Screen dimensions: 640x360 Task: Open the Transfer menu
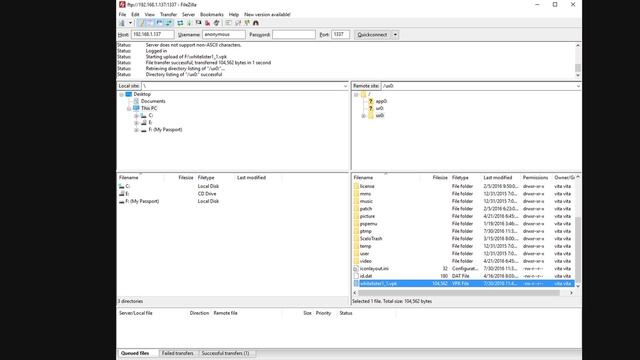[x=169, y=14]
